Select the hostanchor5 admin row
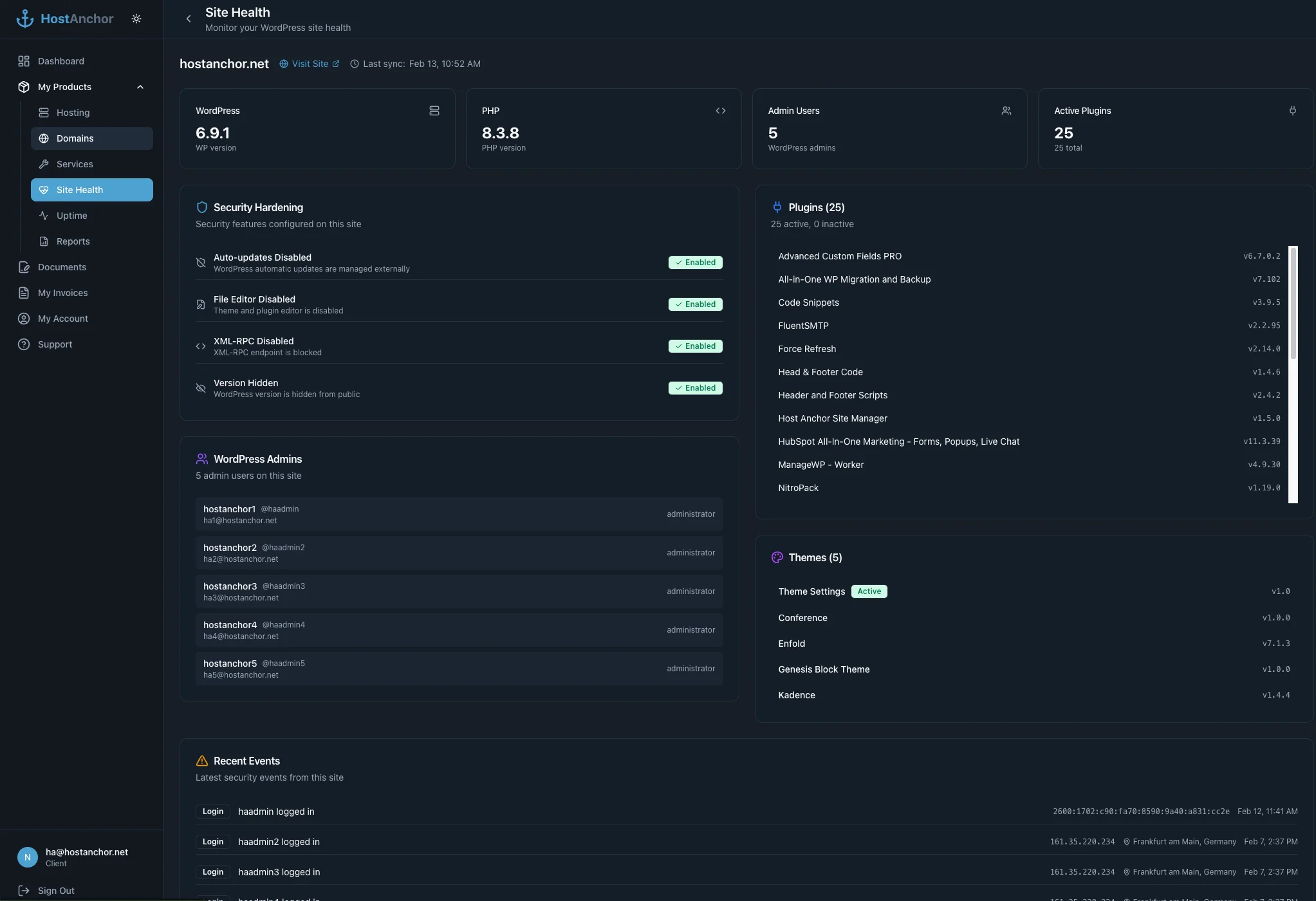This screenshot has height=901, width=1316. 459,669
